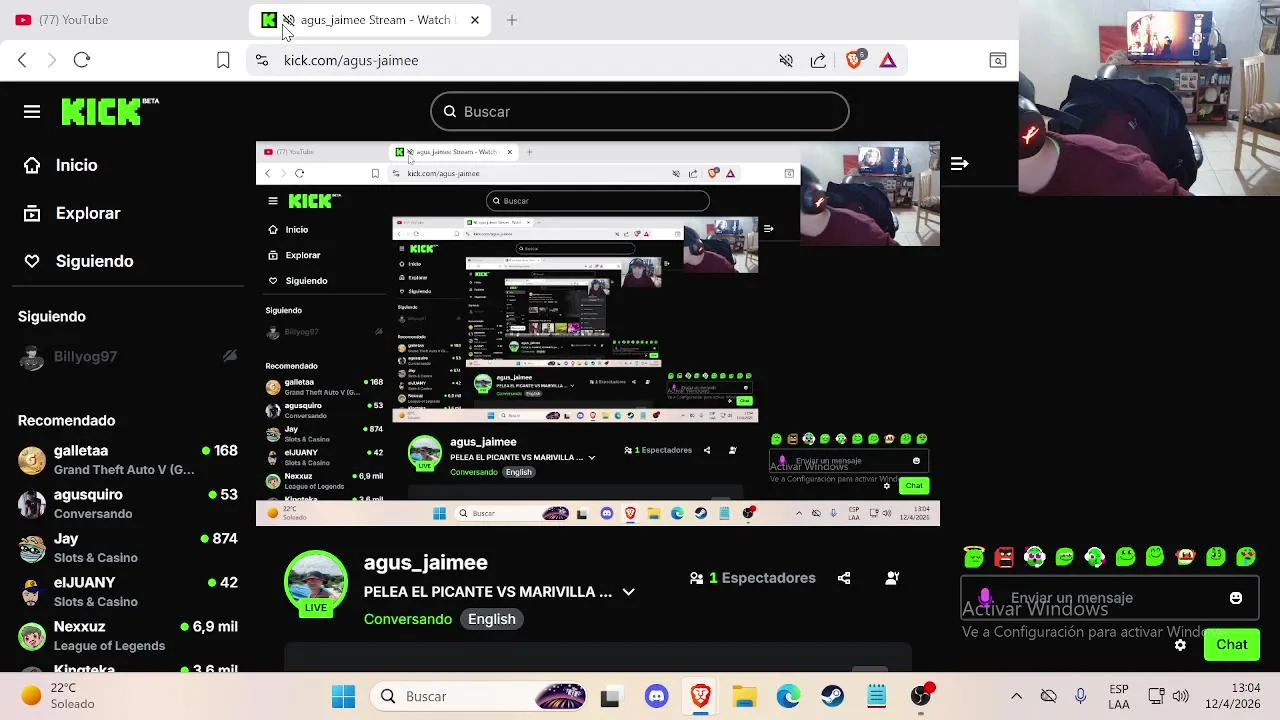
Task: Send message with the Chat button
Action: (1232, 645)
